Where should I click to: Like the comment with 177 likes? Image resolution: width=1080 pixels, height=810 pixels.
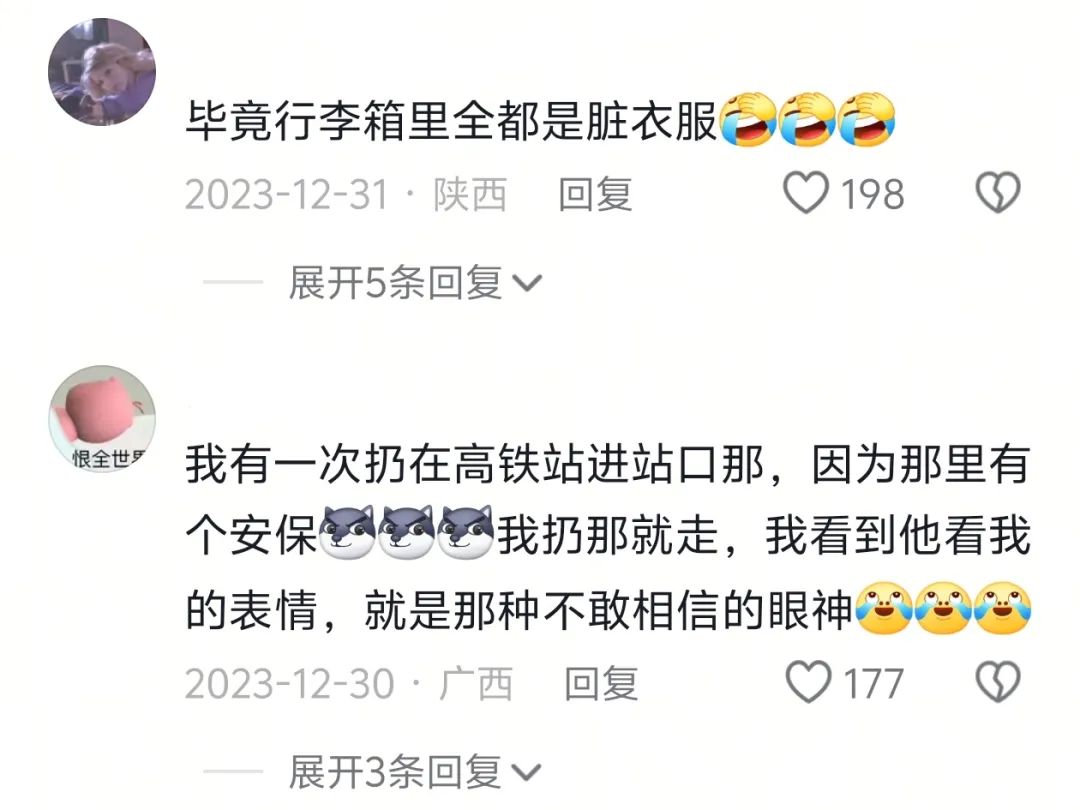click(x=809, y=682)
